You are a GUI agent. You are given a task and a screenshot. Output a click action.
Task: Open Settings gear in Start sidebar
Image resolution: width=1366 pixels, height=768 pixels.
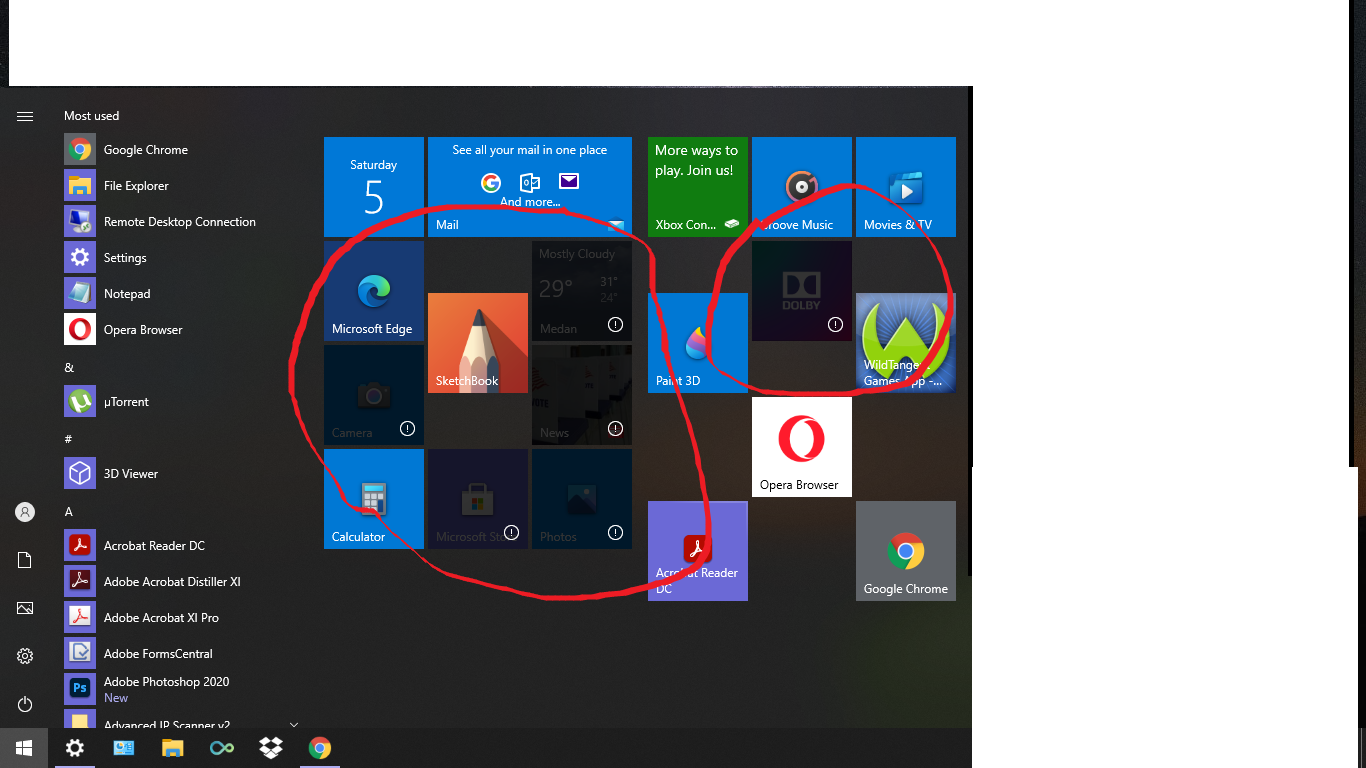click(x=25, y=656)
